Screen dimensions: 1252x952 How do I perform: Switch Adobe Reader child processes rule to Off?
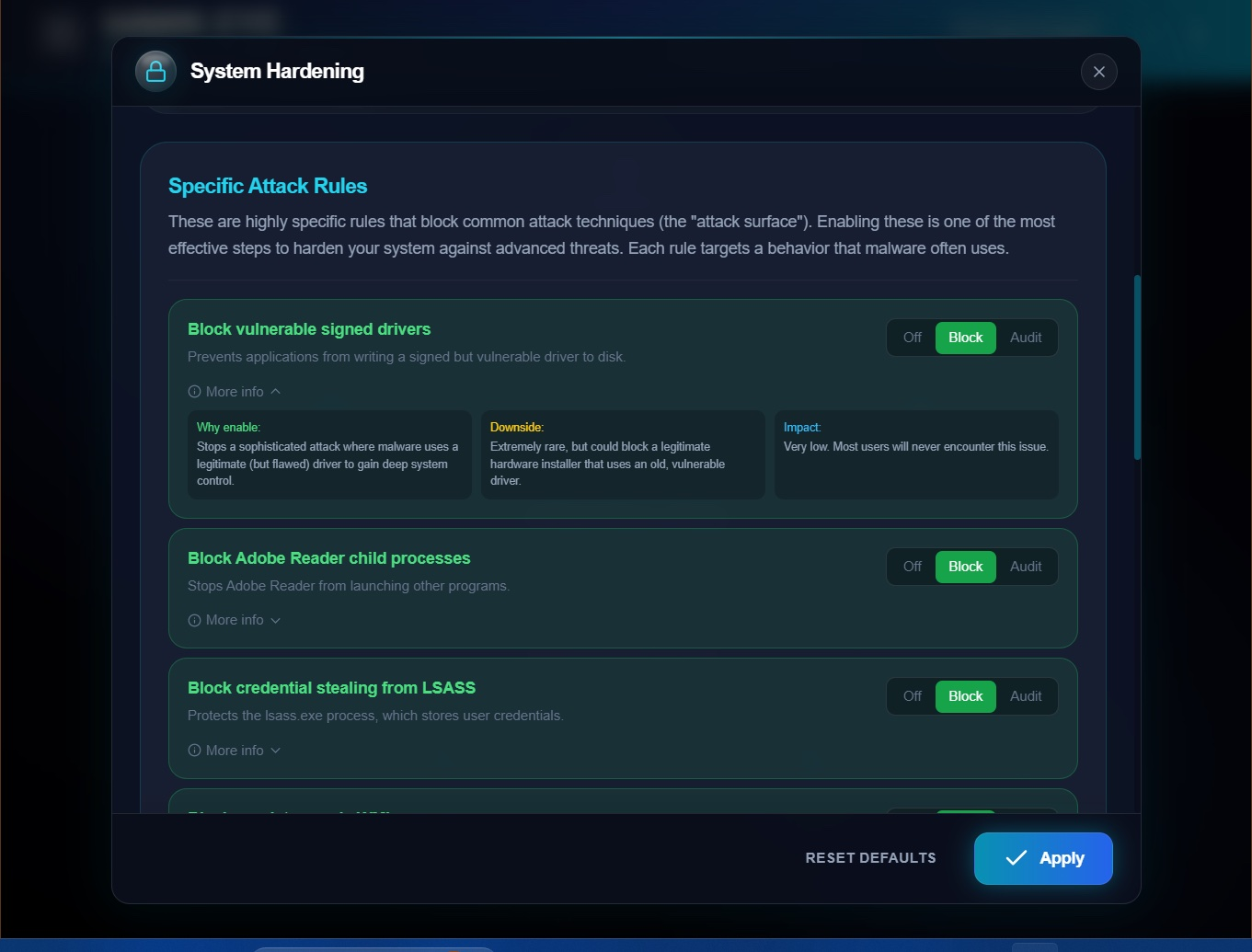pyautogui.click(x=911, y=567)
